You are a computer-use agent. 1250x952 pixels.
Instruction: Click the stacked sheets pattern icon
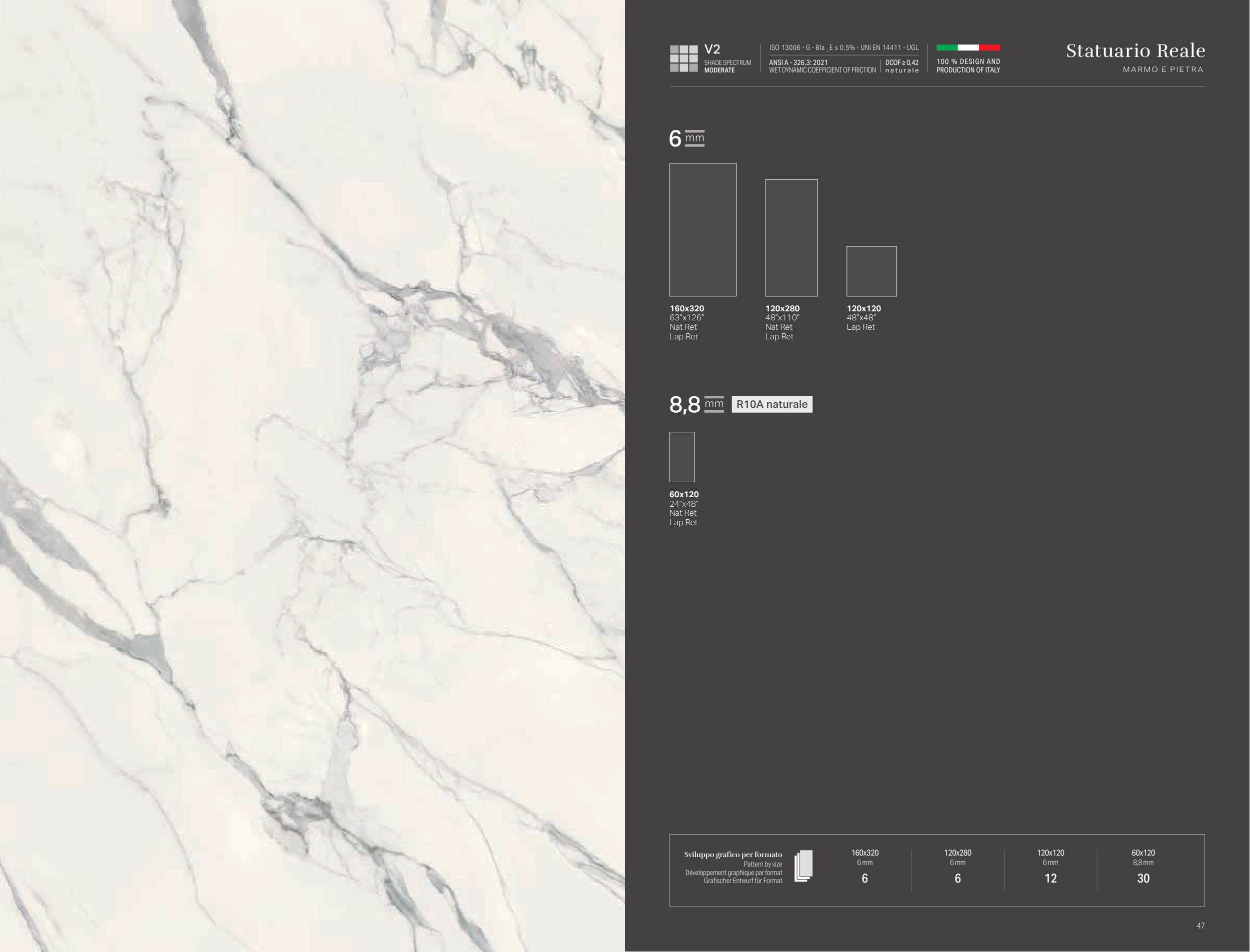coord(803,866)
